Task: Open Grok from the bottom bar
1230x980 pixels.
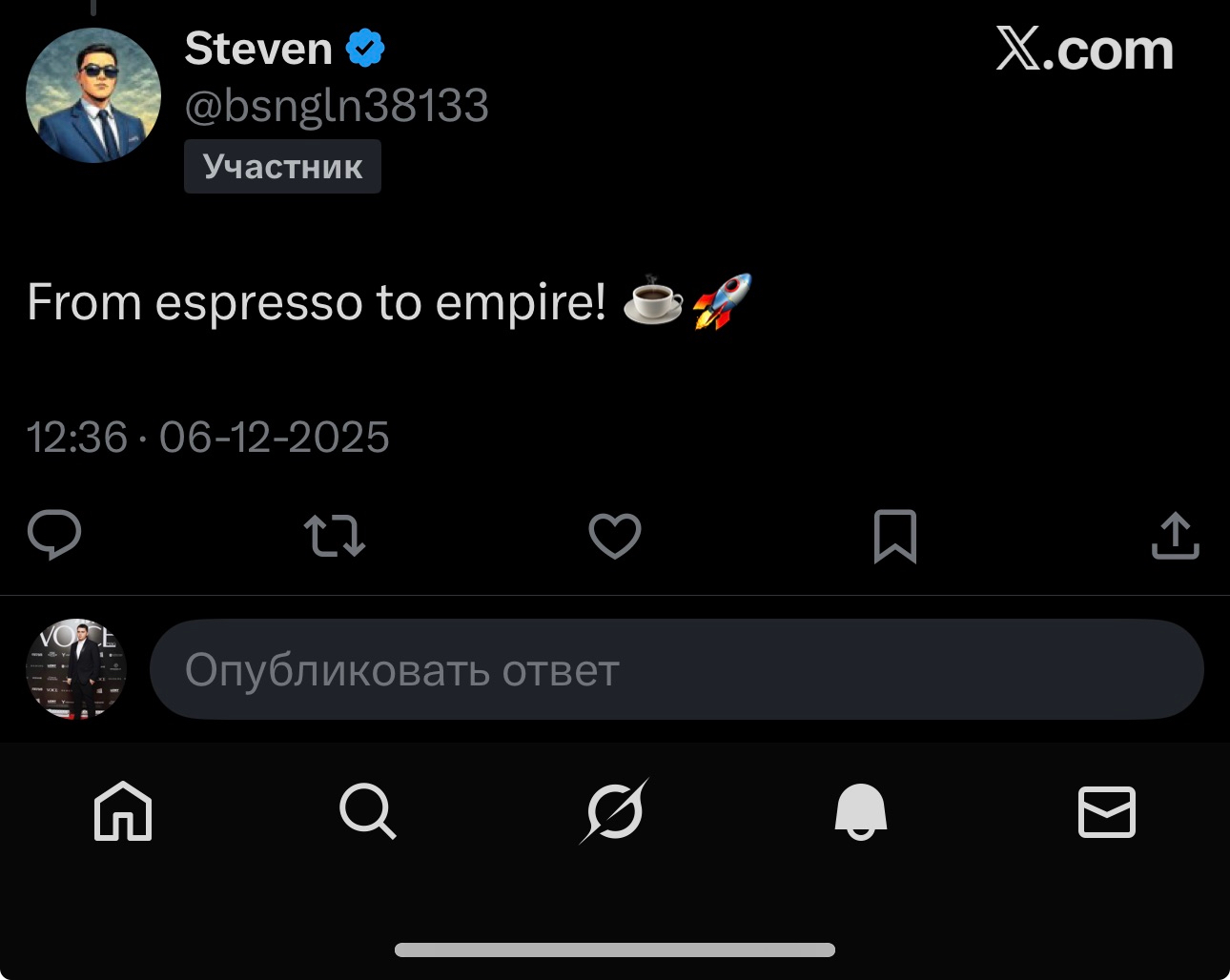Action: click(614, 811)
